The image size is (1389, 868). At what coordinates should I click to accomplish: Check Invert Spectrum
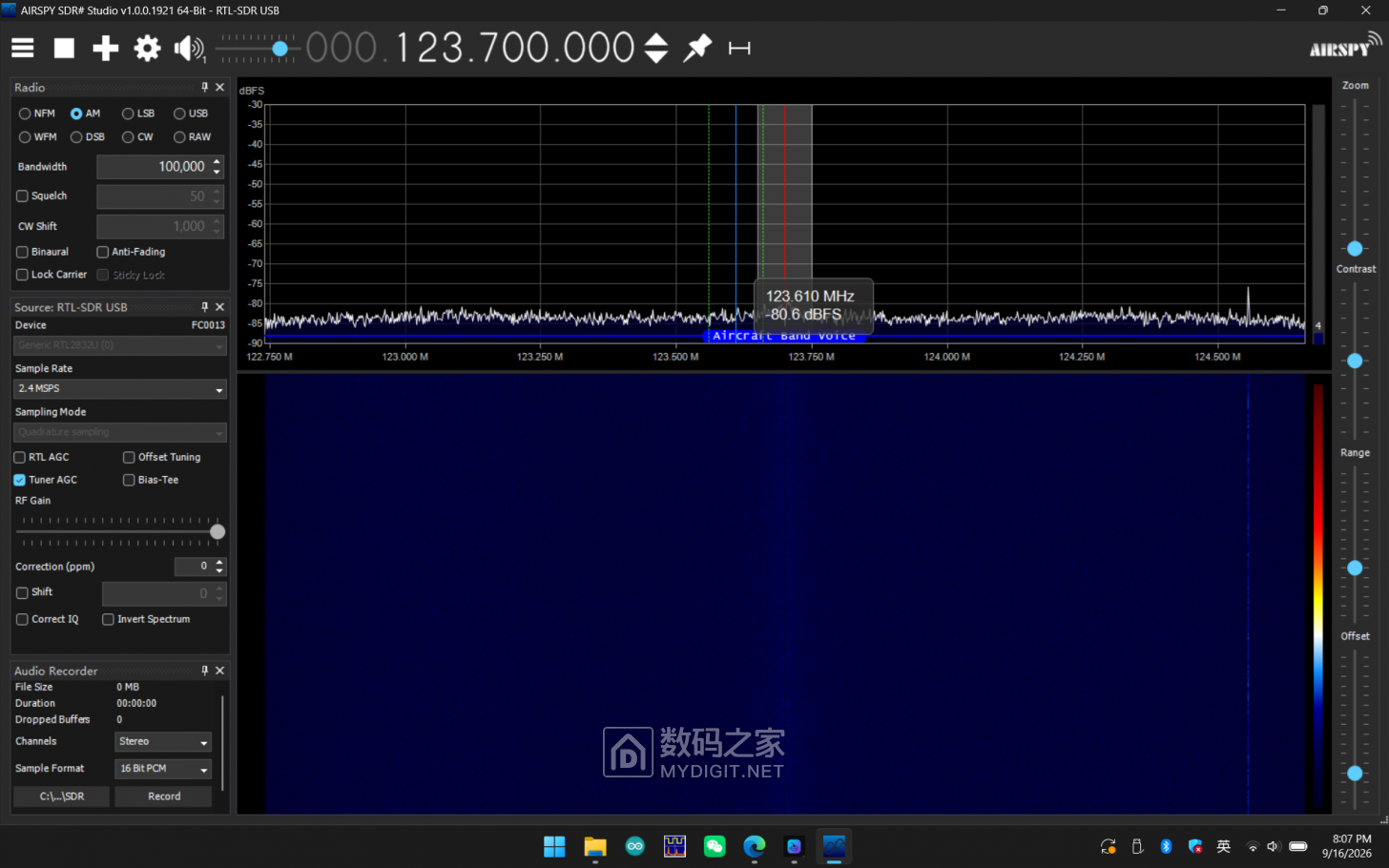(108, 619)
